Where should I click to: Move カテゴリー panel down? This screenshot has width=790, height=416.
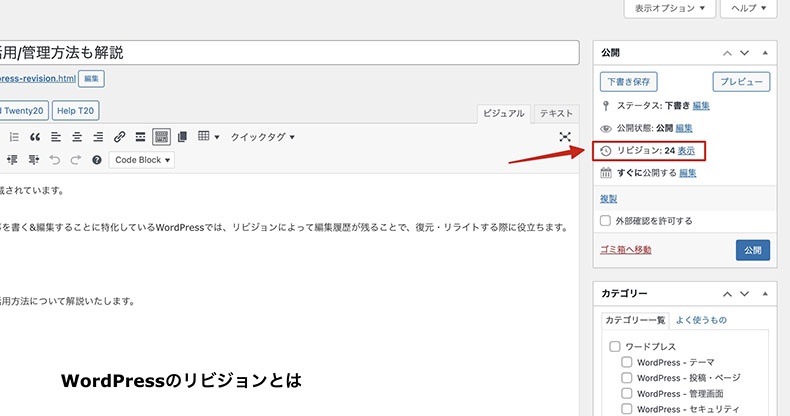click(x=744, y=294)
